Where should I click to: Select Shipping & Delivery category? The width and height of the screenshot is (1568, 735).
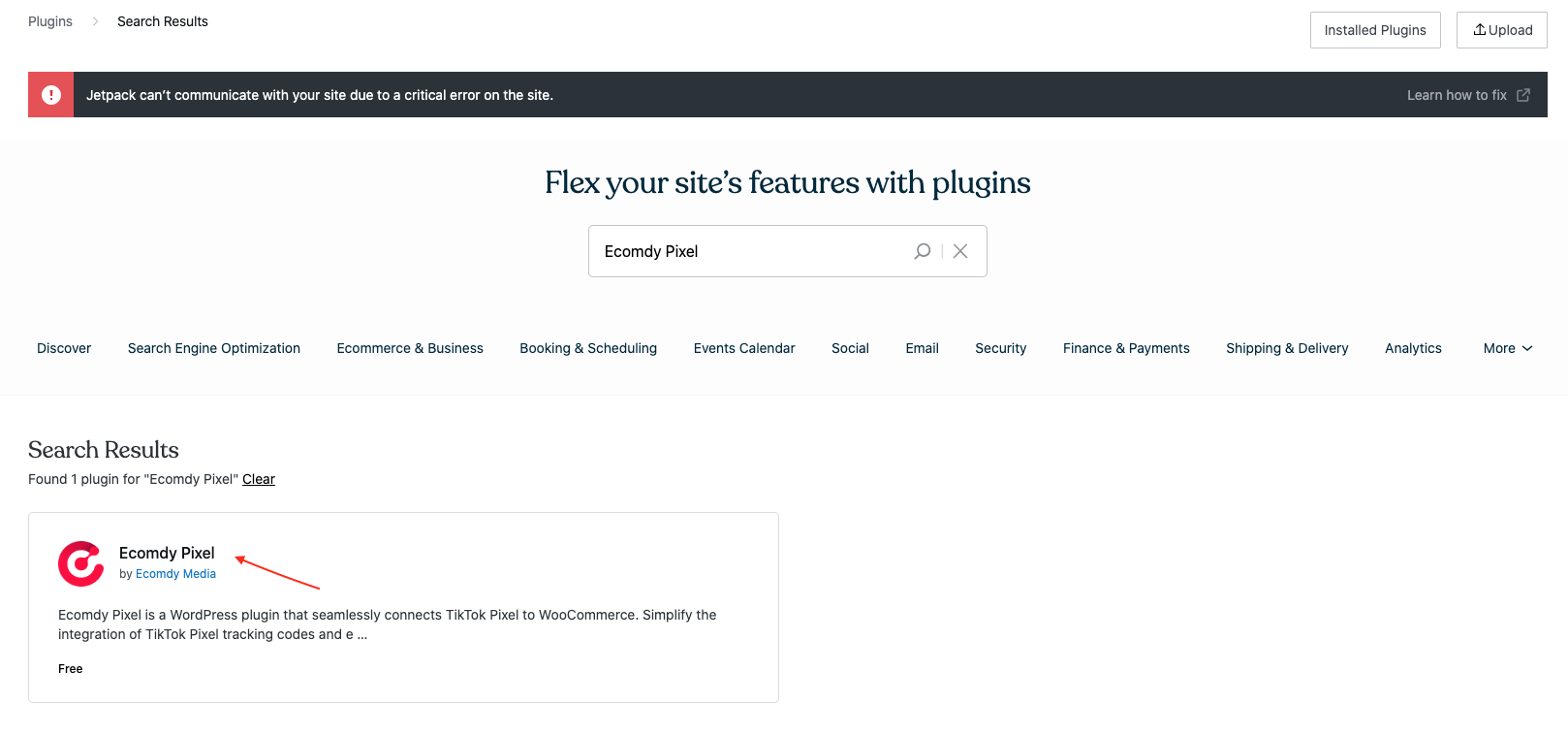1287,348
